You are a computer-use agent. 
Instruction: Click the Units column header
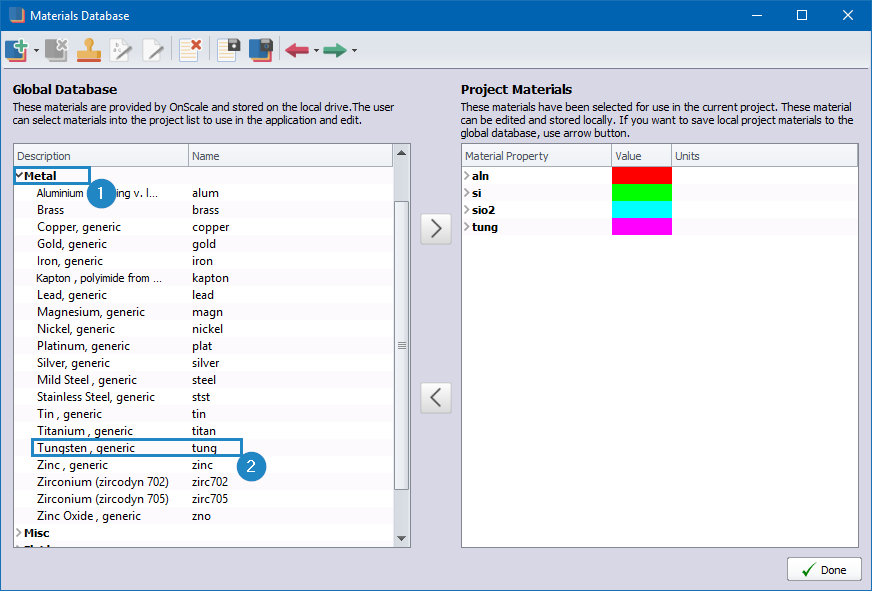click(765, 156)
